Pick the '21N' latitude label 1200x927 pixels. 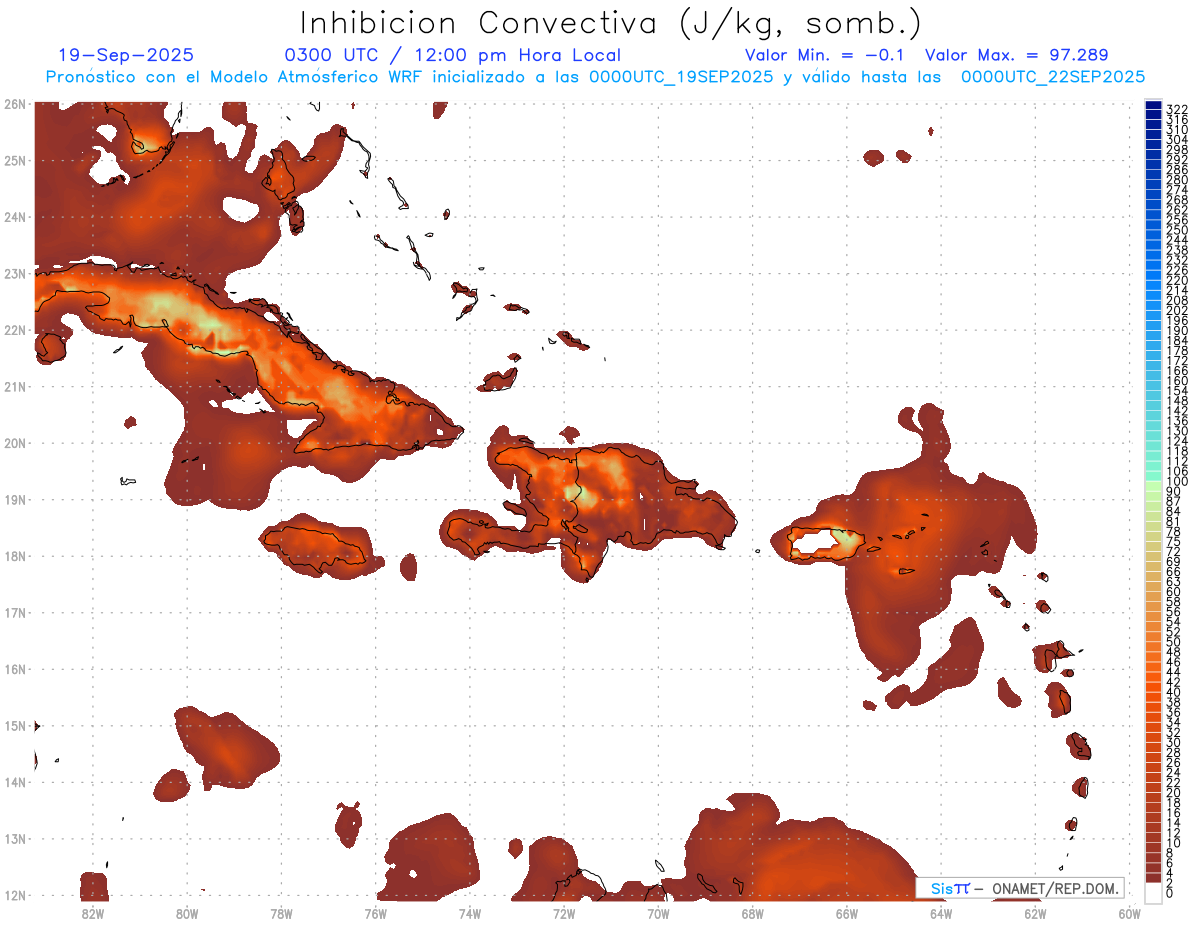point(15,386)
